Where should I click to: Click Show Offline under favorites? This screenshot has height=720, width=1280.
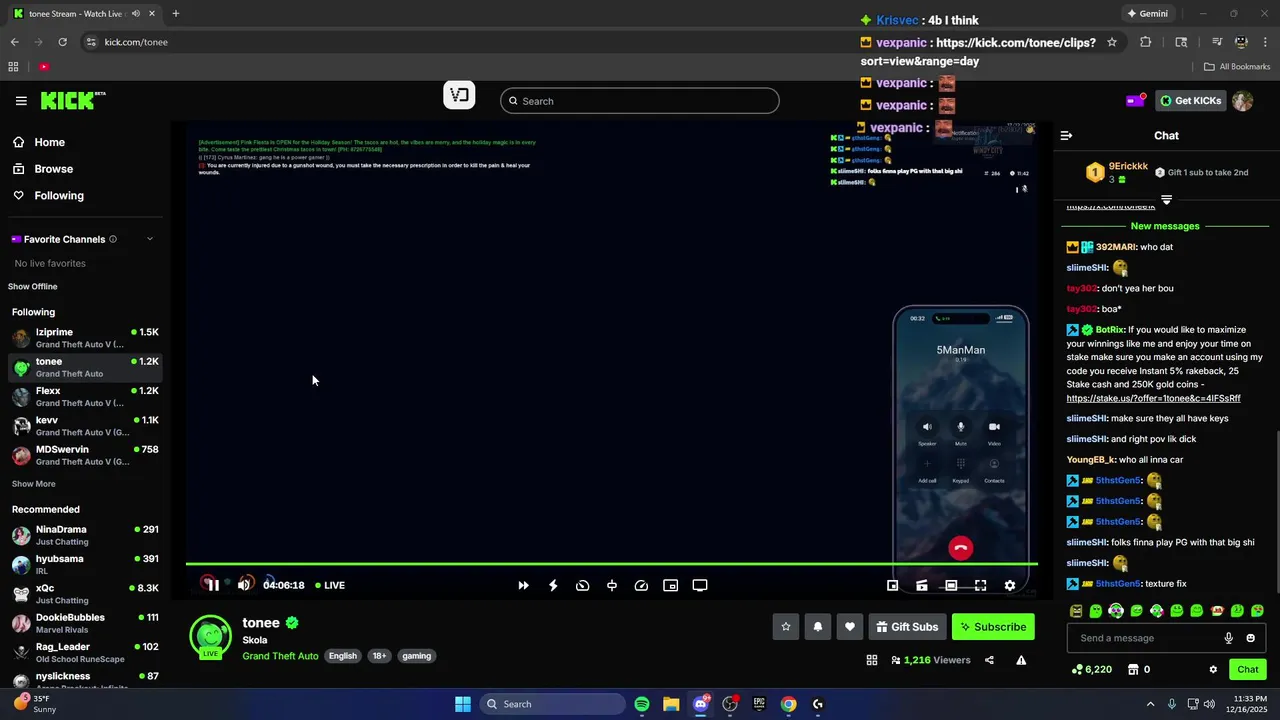click(33, 287)
